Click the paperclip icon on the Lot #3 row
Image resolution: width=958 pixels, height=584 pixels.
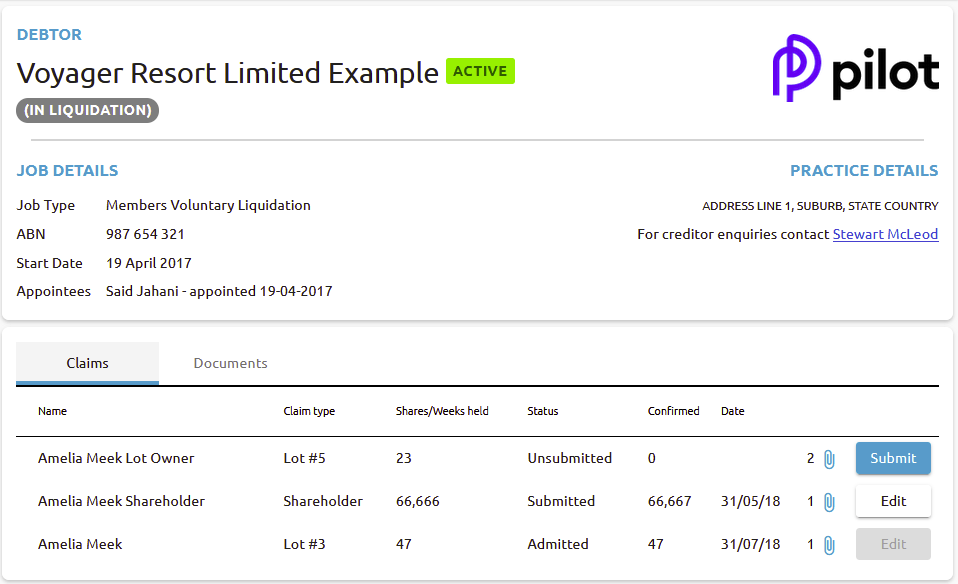pyautogui.click(x=829, y=545)
